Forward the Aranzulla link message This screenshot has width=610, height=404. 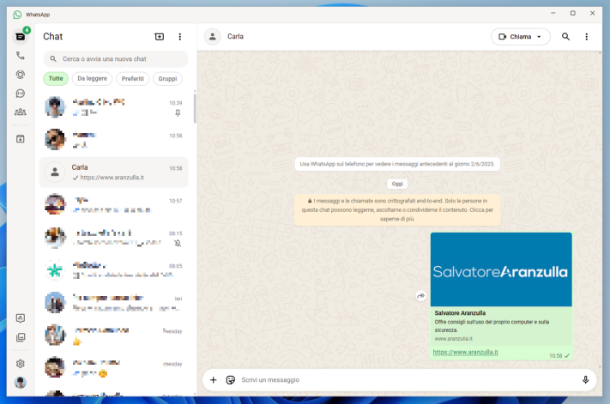click(x=421, y=296)
